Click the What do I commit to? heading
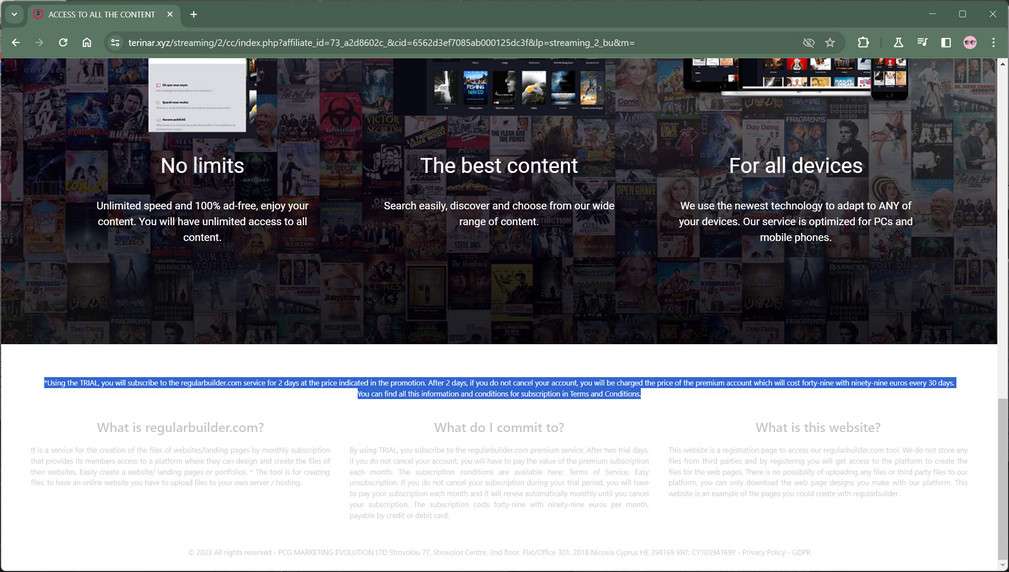This screenshot has height=572, width=1009. click(499, 427)
